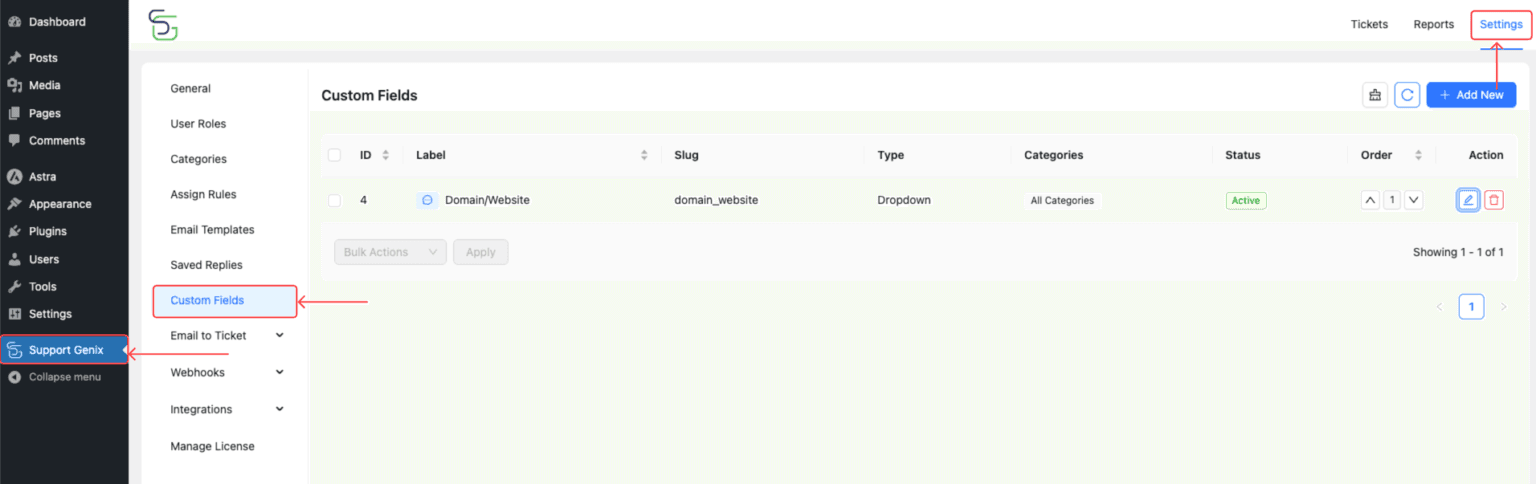Select Manage License menu item
1536x484 pixels.
point(212,446)
